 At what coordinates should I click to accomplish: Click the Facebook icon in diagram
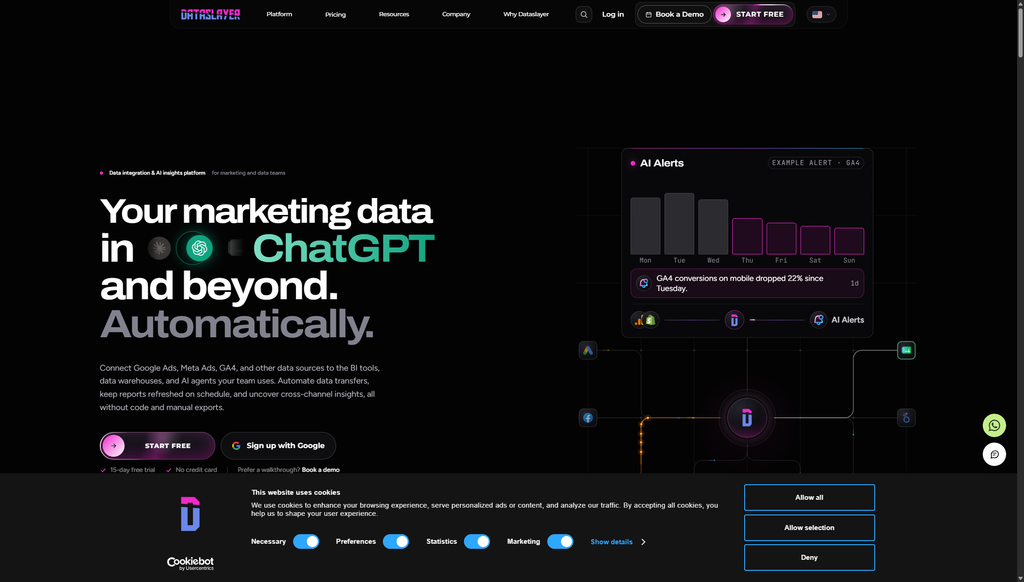click(588, 418)
